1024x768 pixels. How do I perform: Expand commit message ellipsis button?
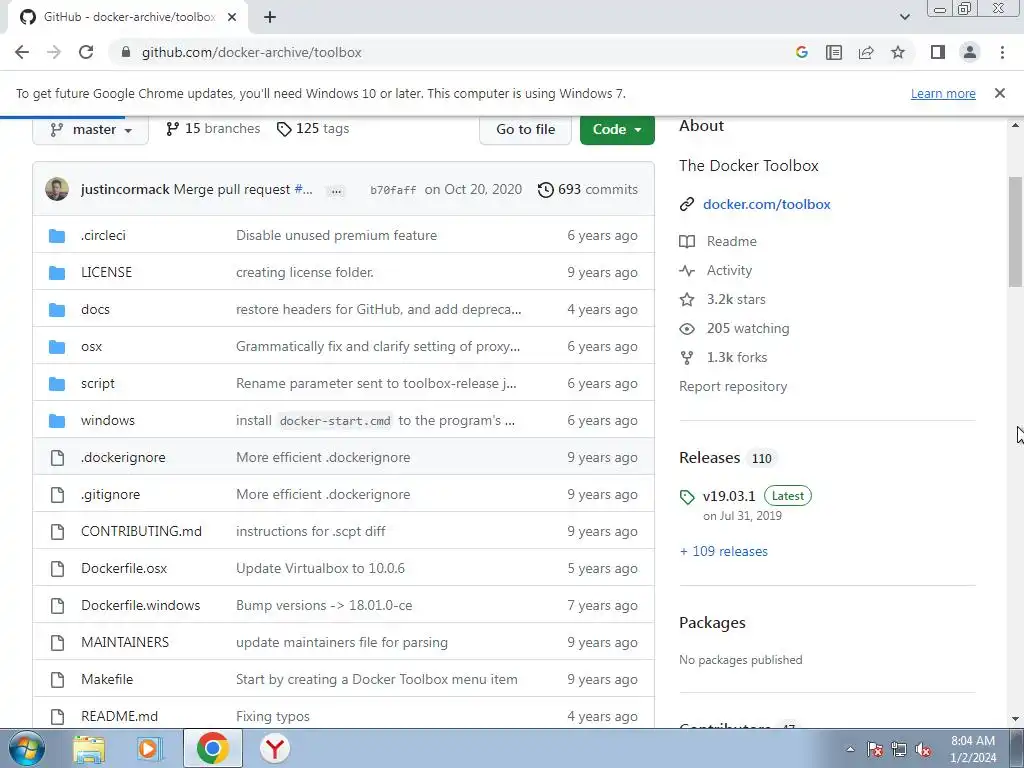tap(336, 191)
